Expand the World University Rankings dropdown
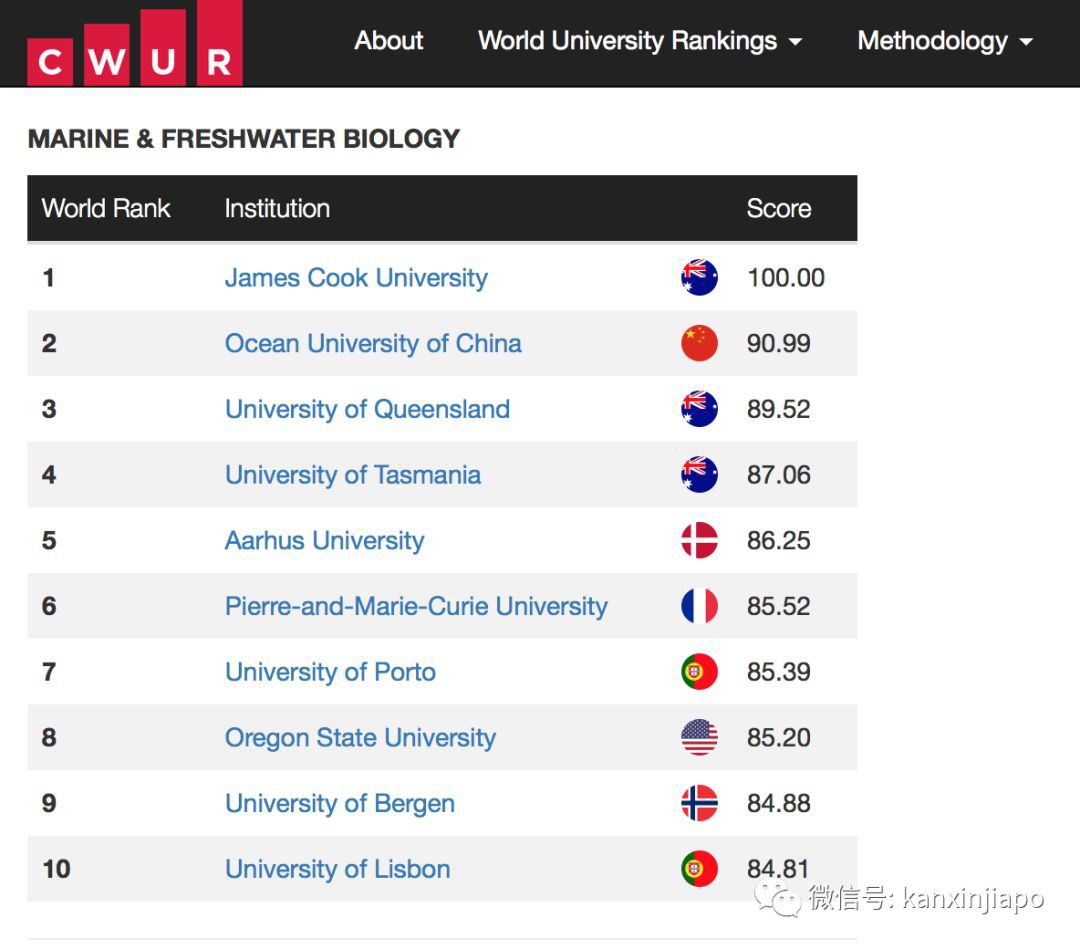This screenshot has height=949, width=1080. 640,41
